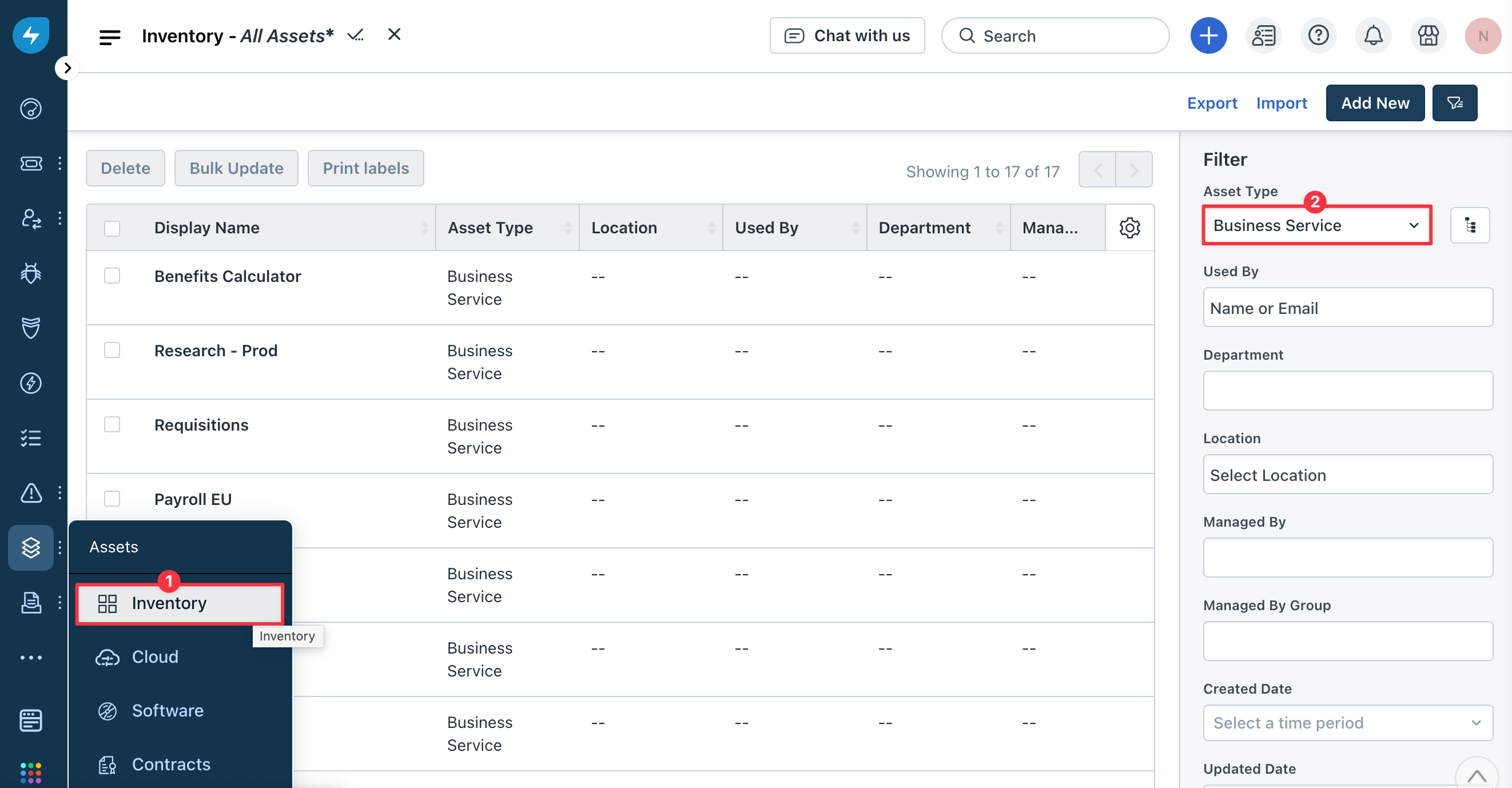This screenshot has height=788, width=1512.
Task: Check the select-all checkbox in the table header
Action: [x=112, y=228]
